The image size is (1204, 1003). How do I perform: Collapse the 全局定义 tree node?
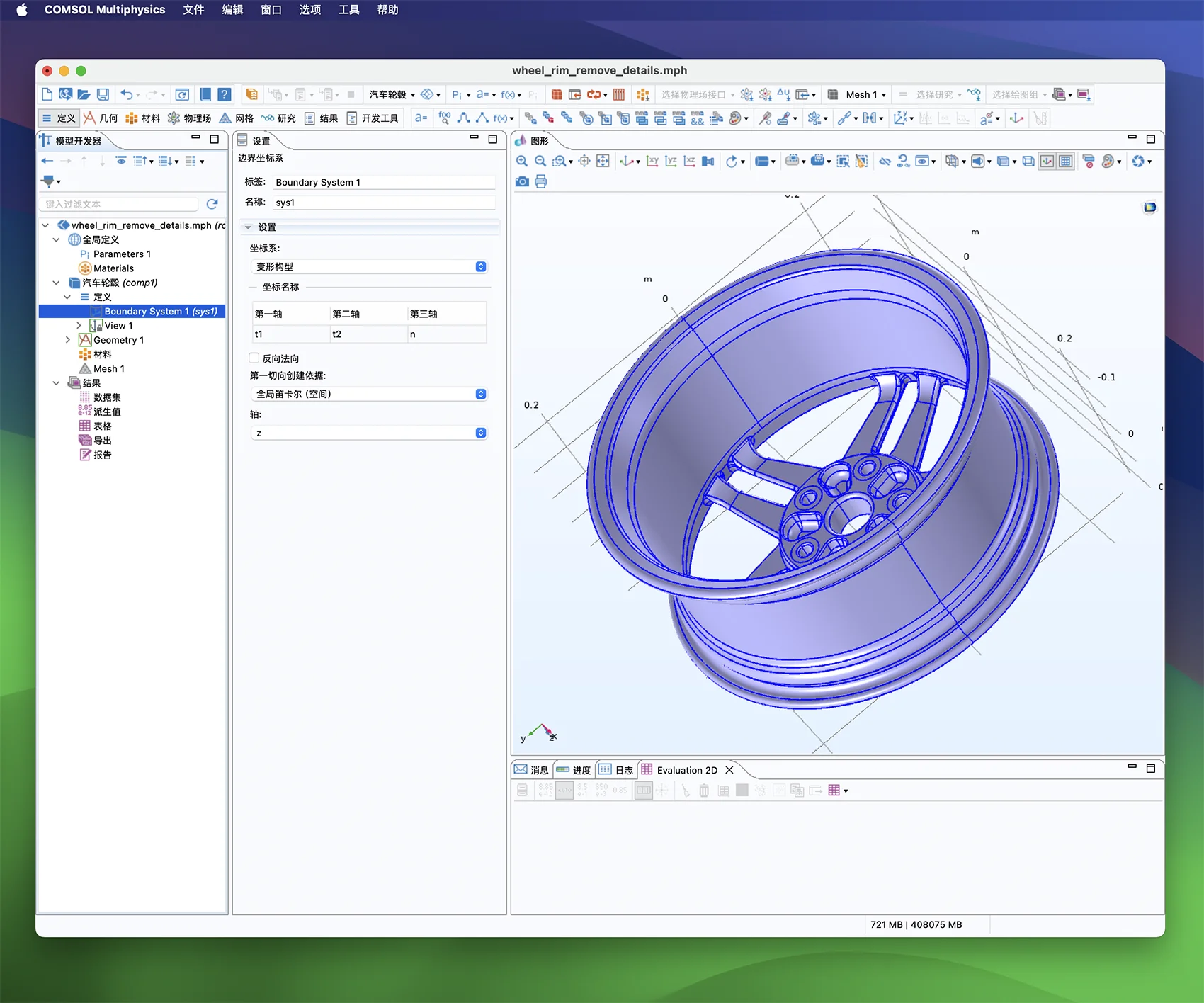coord(57,239)
